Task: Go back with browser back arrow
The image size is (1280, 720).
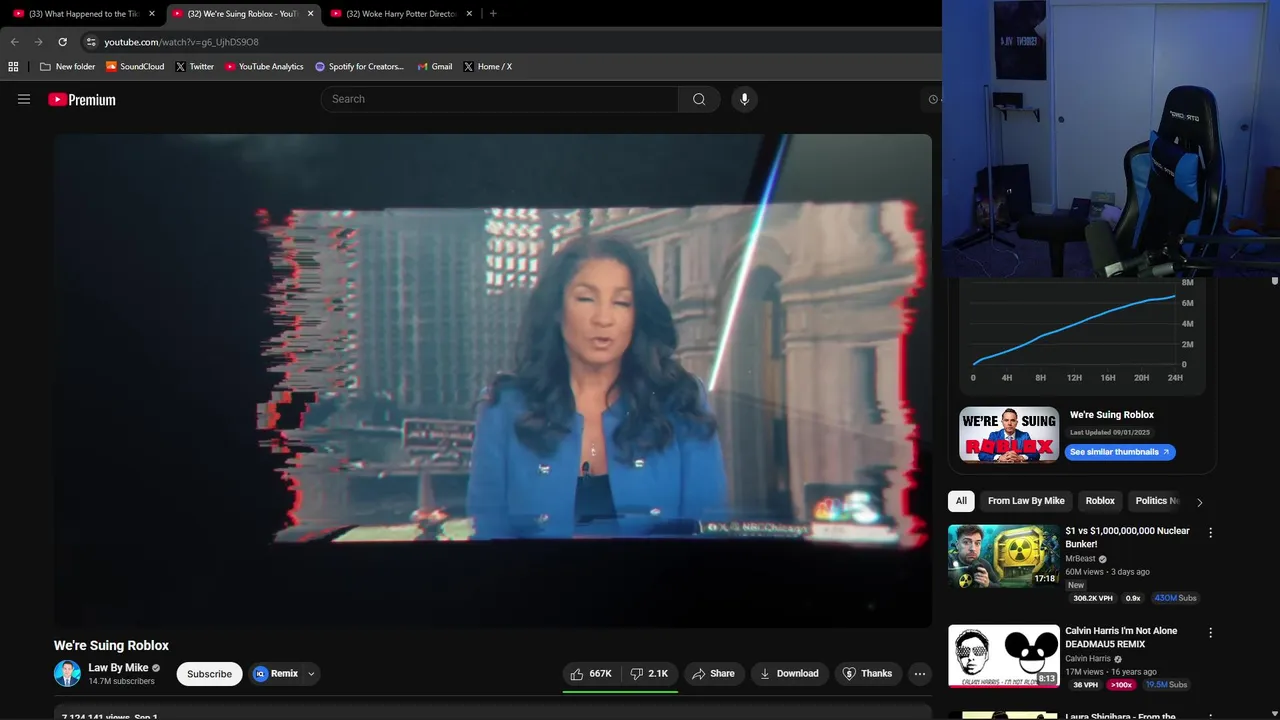Action: coord(14,42)
